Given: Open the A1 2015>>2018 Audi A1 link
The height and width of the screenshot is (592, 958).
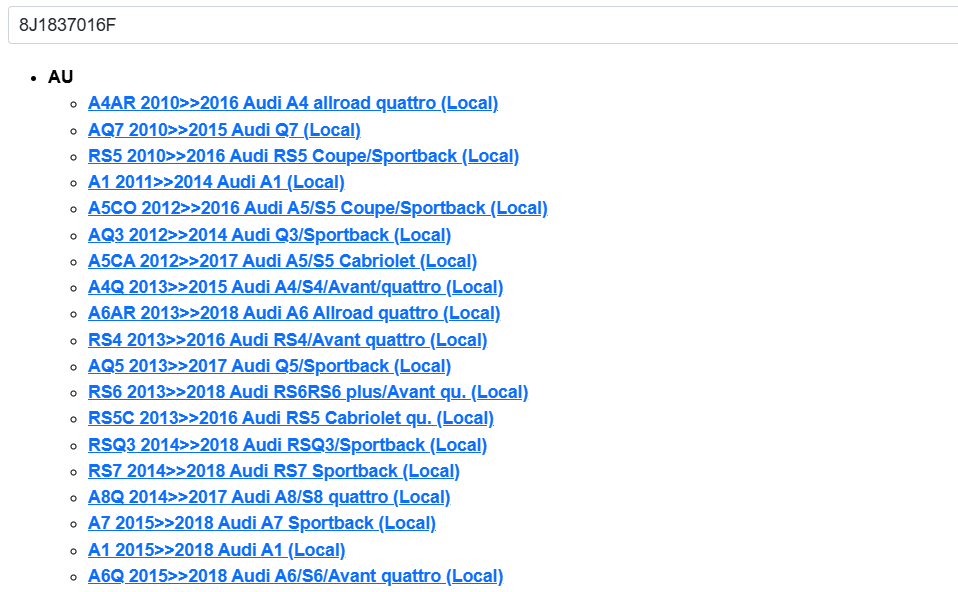Looking at the screenshot, I should pos(216,550).
